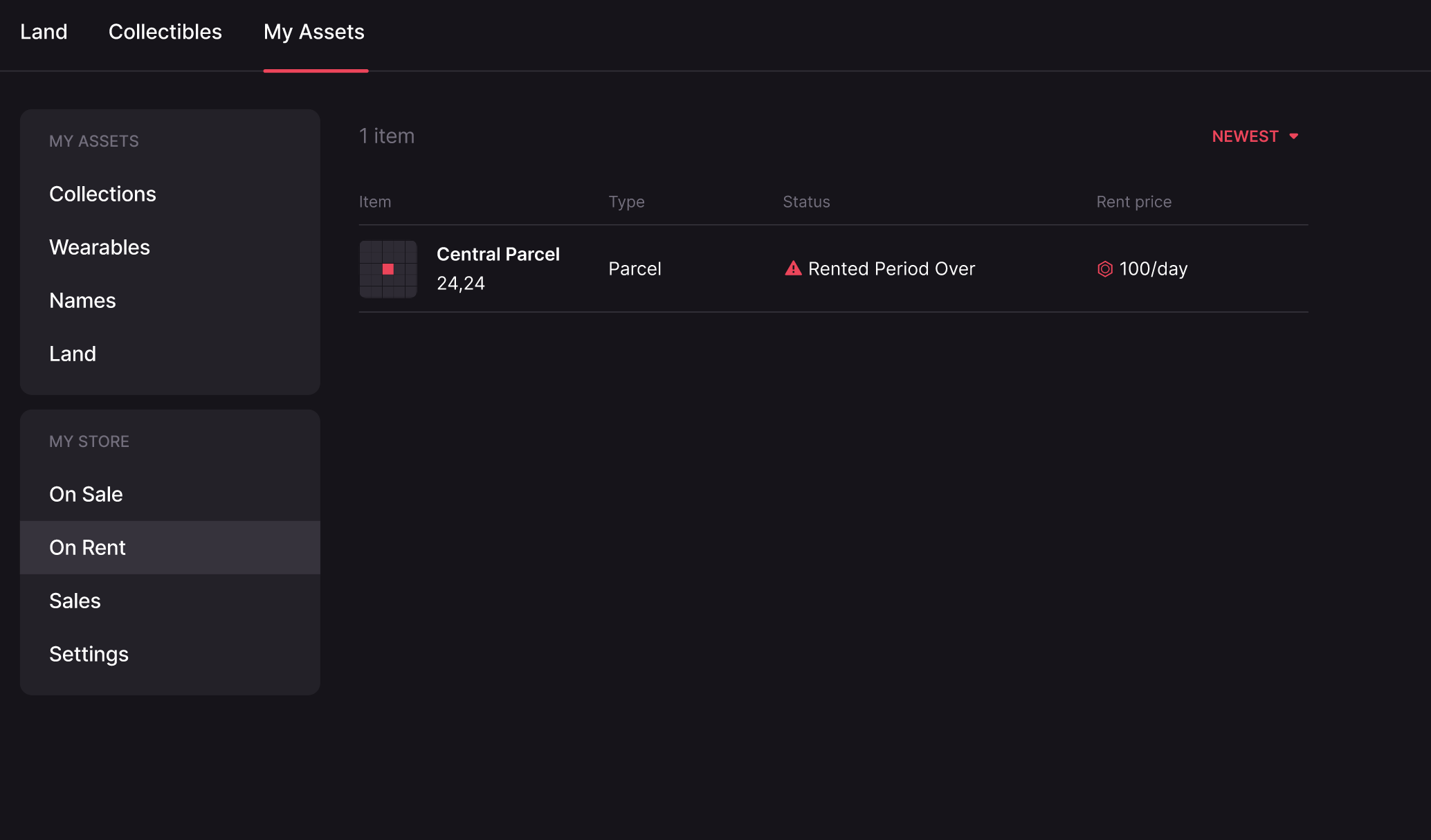Viewport: 1431px width, 840px height.
Task: Switch to the Collectibles top tab
Action: pyautogui.click(x=165, y=32)
